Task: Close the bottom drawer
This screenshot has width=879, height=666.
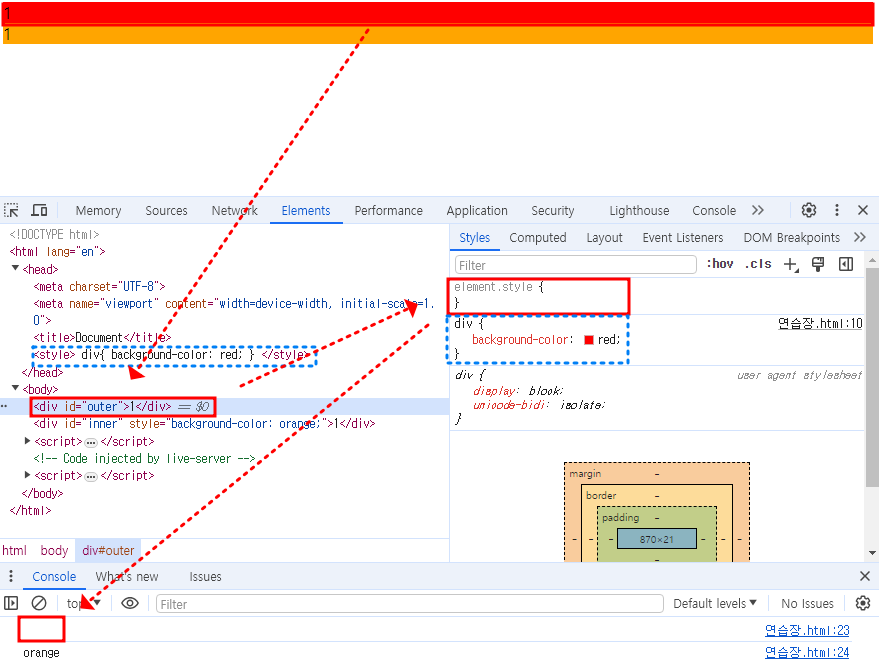Action: click(x=864, y=576)
